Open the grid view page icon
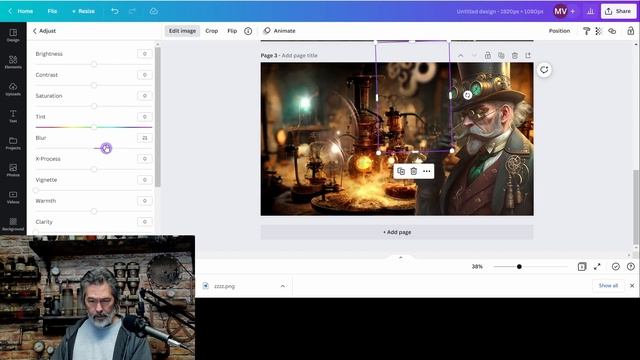Viewport: 640px width, 360px height. pos(582,267)
